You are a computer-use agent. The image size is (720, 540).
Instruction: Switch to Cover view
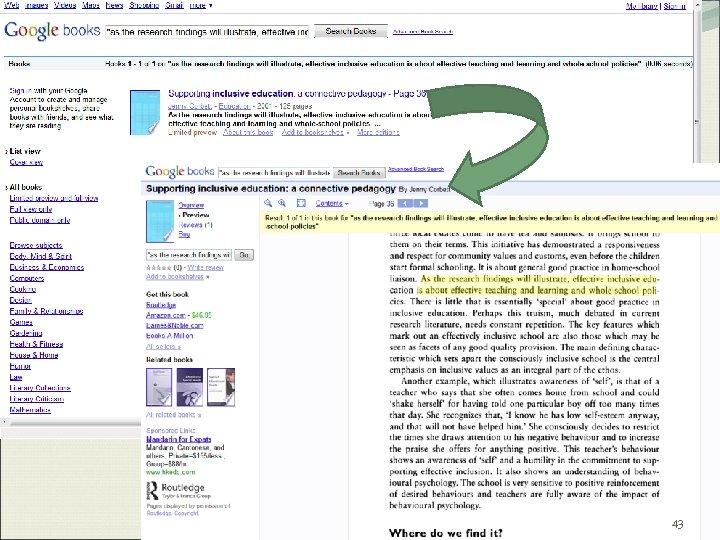(x=26, y=162)
